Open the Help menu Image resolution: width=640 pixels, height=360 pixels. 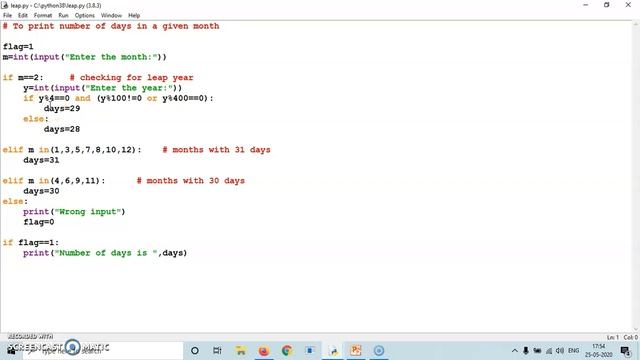tap(134, 16)
